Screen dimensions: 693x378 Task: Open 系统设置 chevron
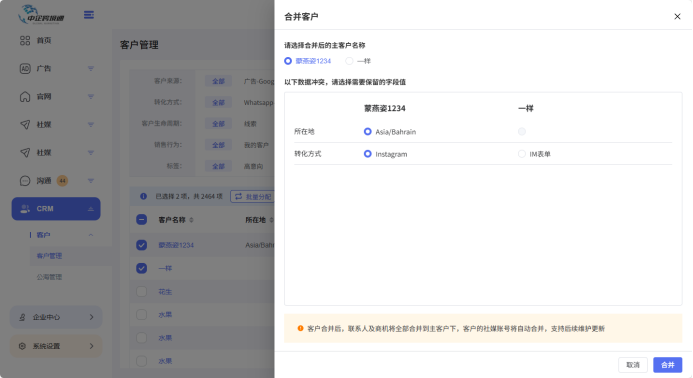point(91,346)
